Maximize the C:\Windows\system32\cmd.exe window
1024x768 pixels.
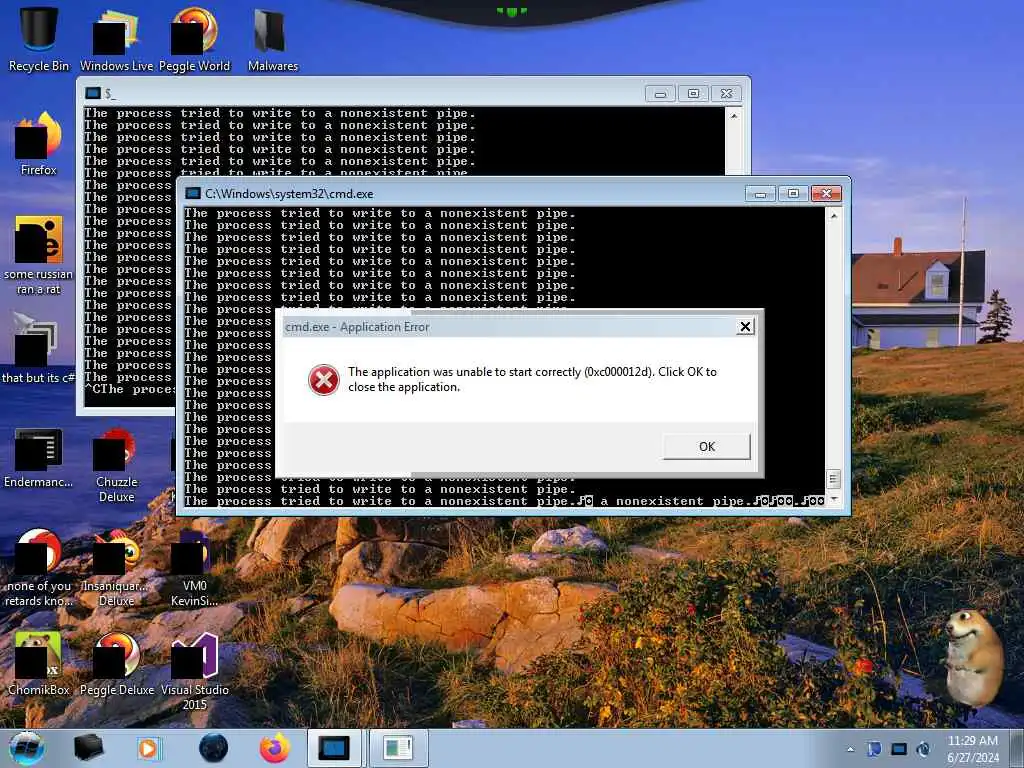793,194
